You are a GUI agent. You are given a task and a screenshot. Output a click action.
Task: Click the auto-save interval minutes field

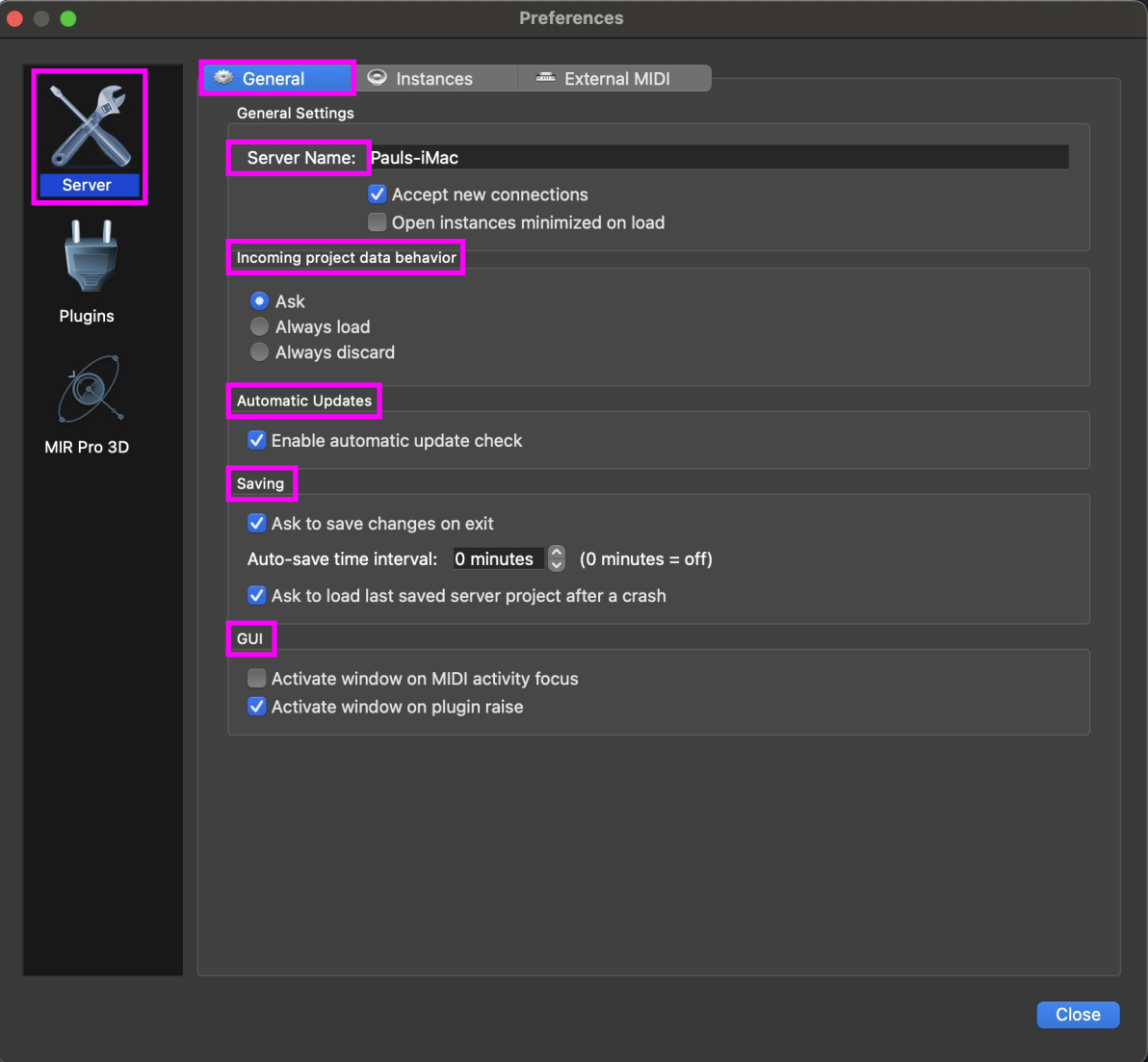click(497, 559)
